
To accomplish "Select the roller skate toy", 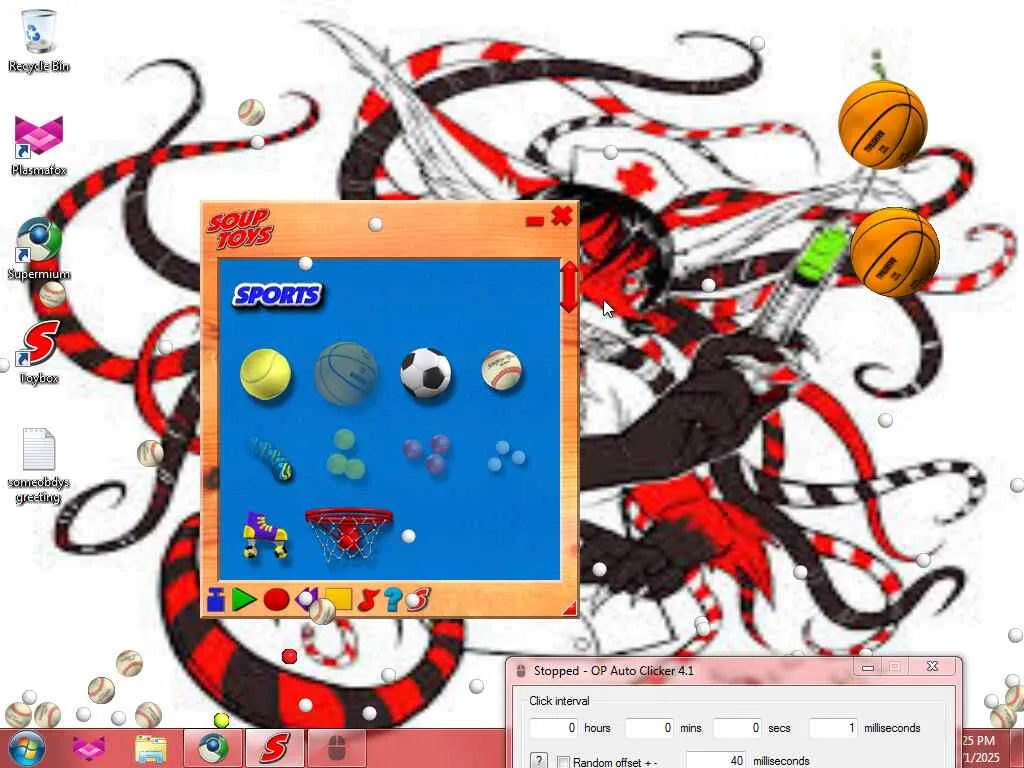I will [265, 535].
